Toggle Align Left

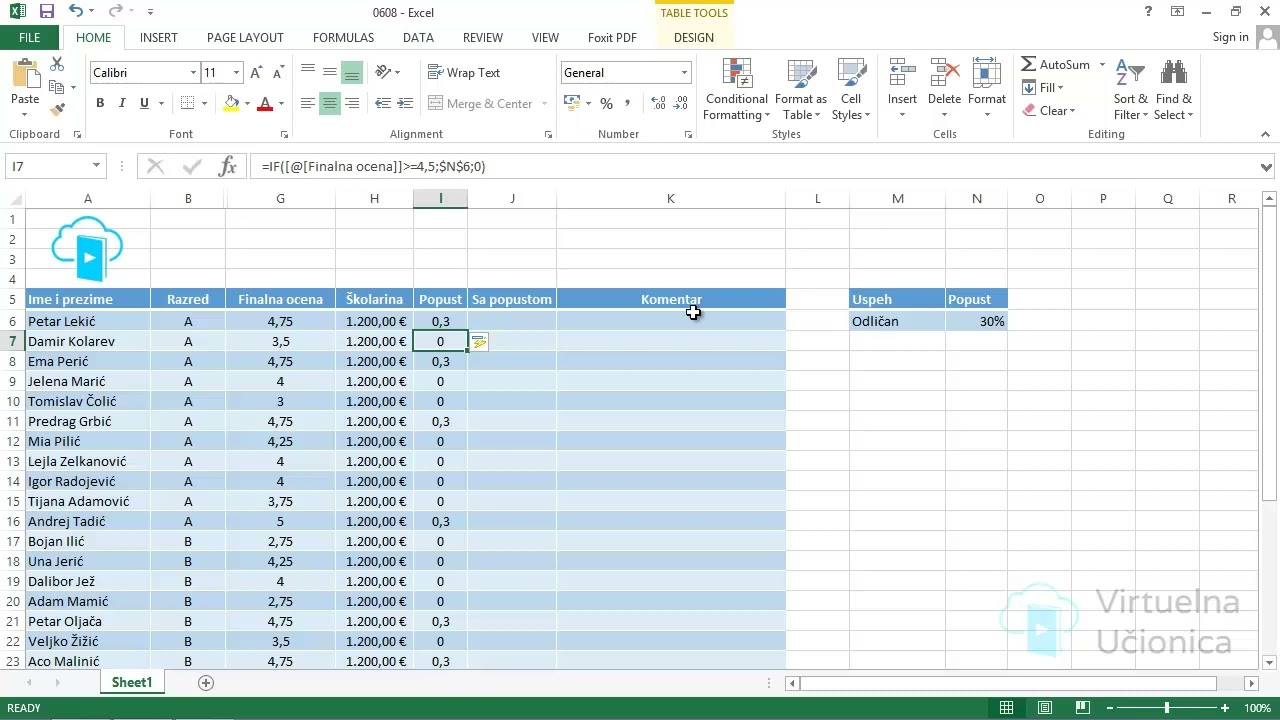[x=307, y=104]
